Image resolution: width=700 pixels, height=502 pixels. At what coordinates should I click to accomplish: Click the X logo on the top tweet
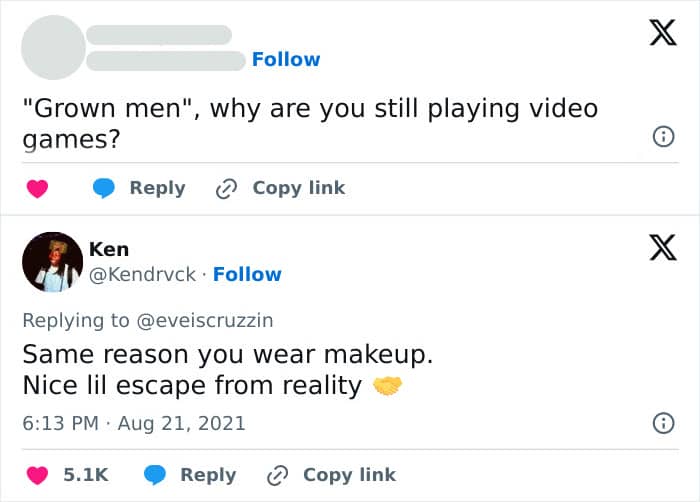click(x=656, y=35)
